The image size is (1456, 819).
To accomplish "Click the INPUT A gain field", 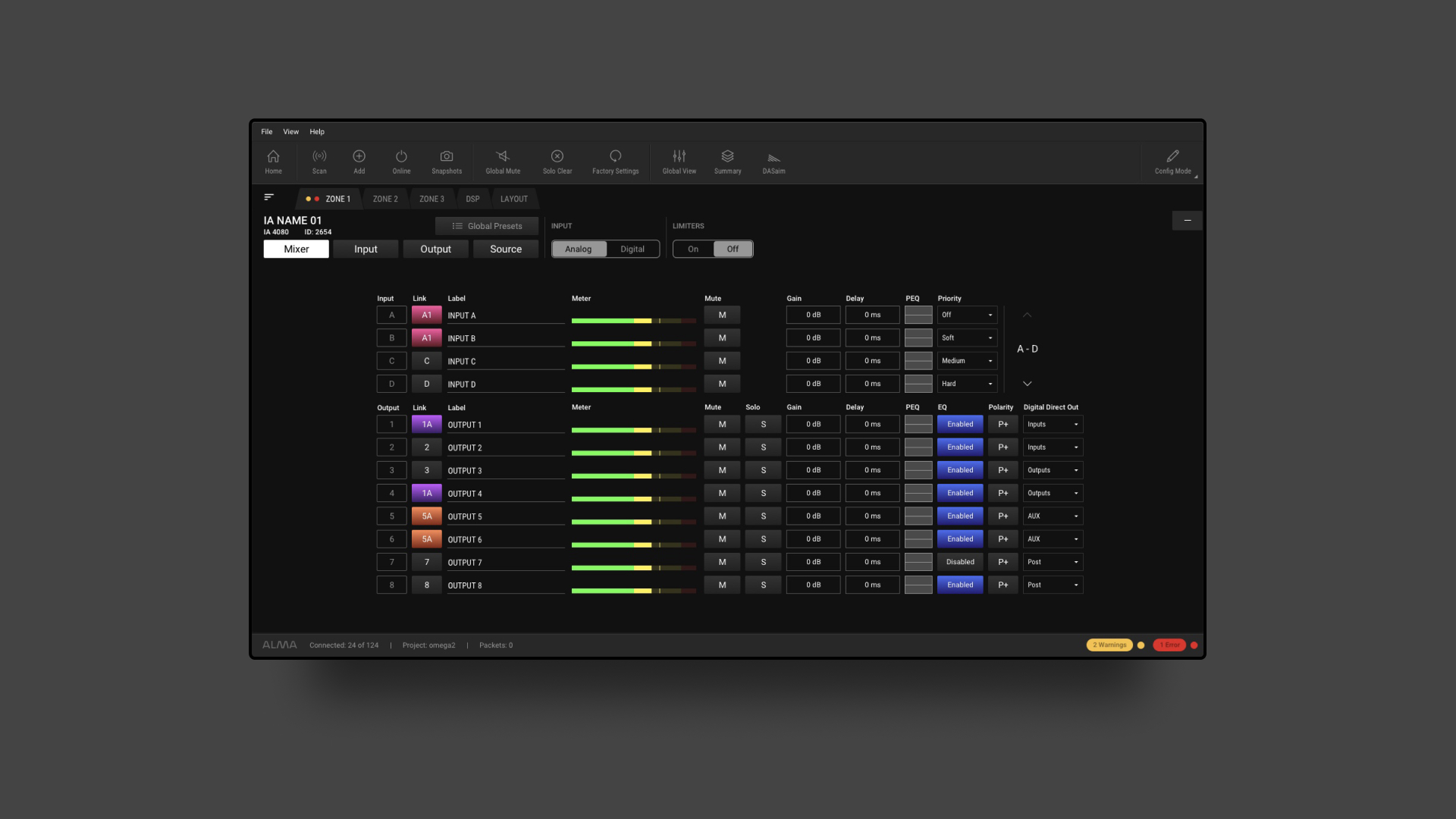I will point(813,315).
